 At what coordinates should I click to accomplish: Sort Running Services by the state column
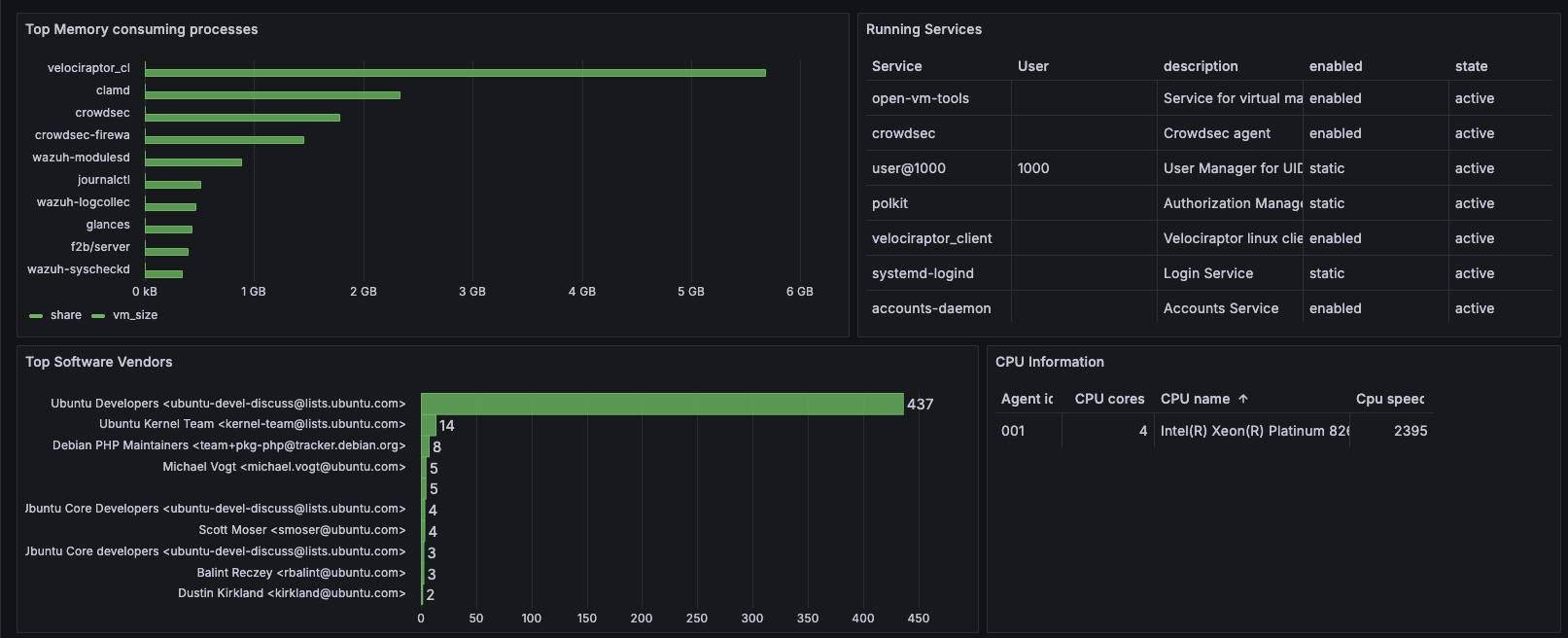click(1472, 66)
